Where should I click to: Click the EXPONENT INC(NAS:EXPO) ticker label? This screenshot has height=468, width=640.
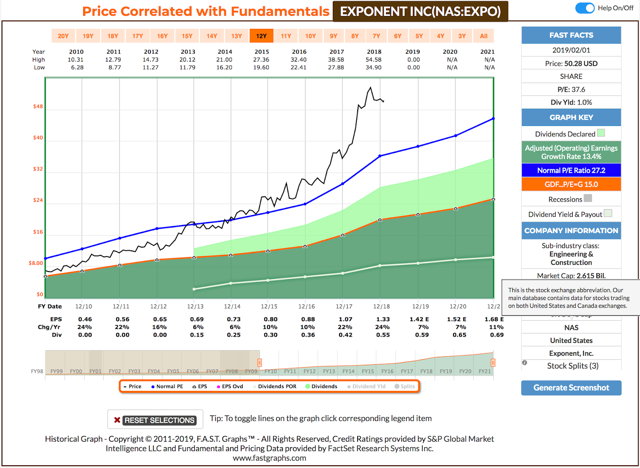pos(420,11)
